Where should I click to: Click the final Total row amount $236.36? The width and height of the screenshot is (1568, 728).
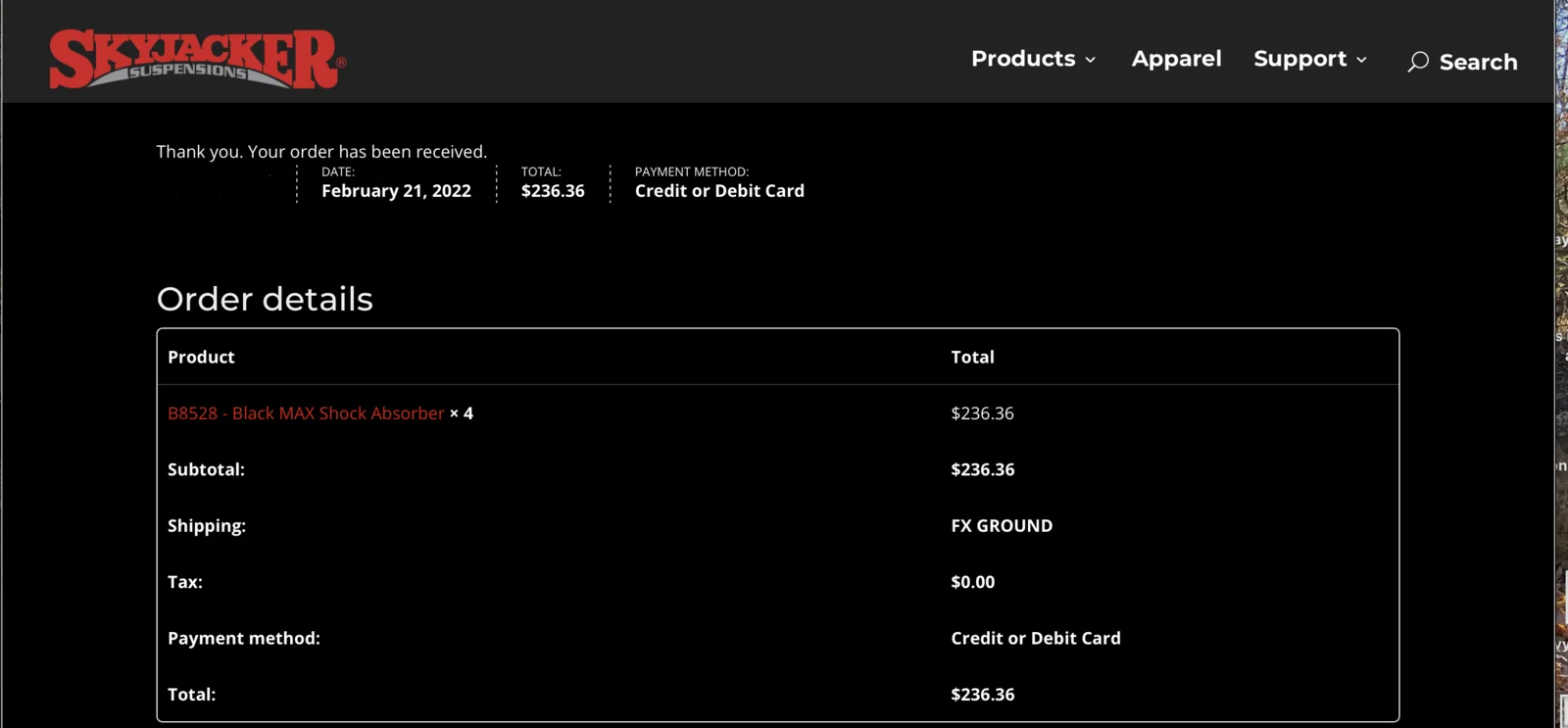(x=983, y=695)
